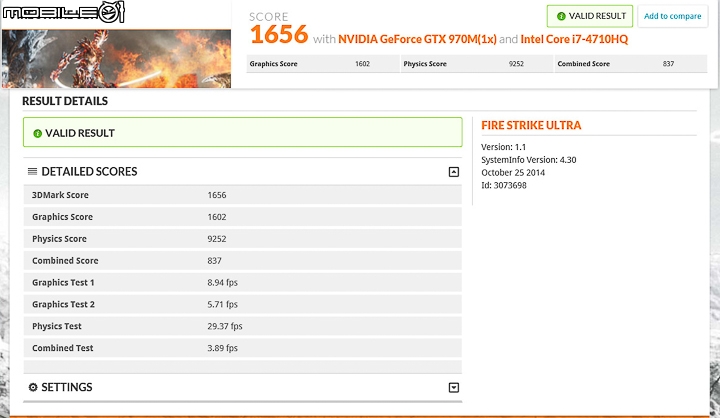
Task: Click the 29.37 fps value
Action: 225,326
